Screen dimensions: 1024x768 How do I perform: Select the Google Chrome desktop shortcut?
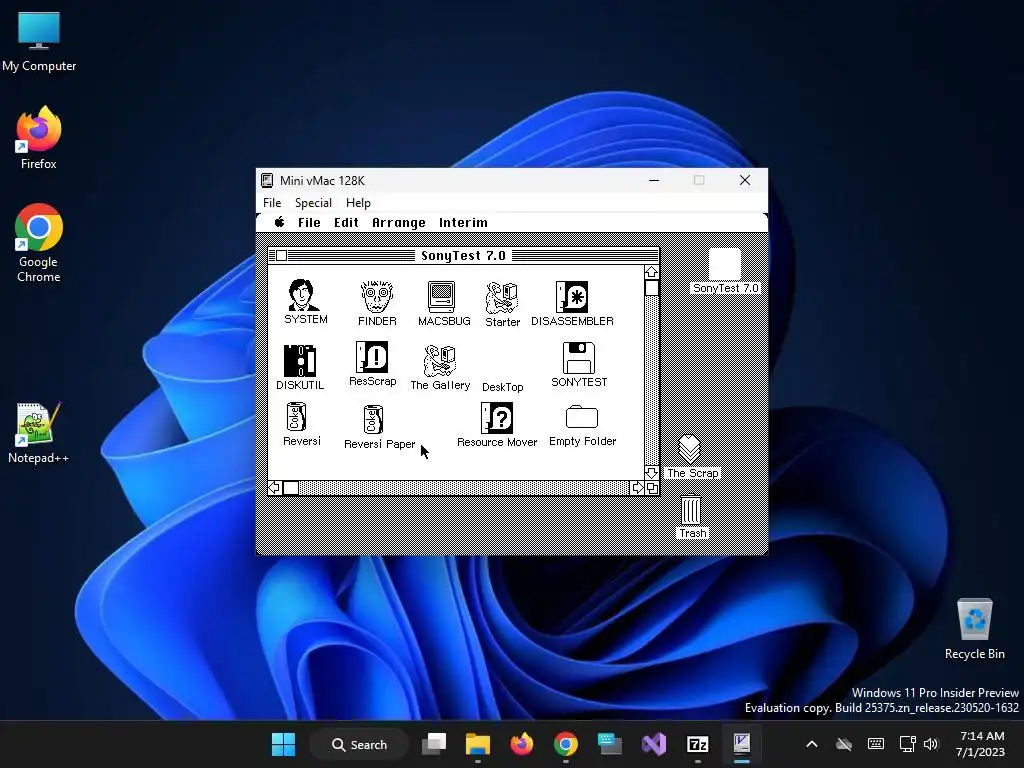pyautogui.click(x=39, y=243)
